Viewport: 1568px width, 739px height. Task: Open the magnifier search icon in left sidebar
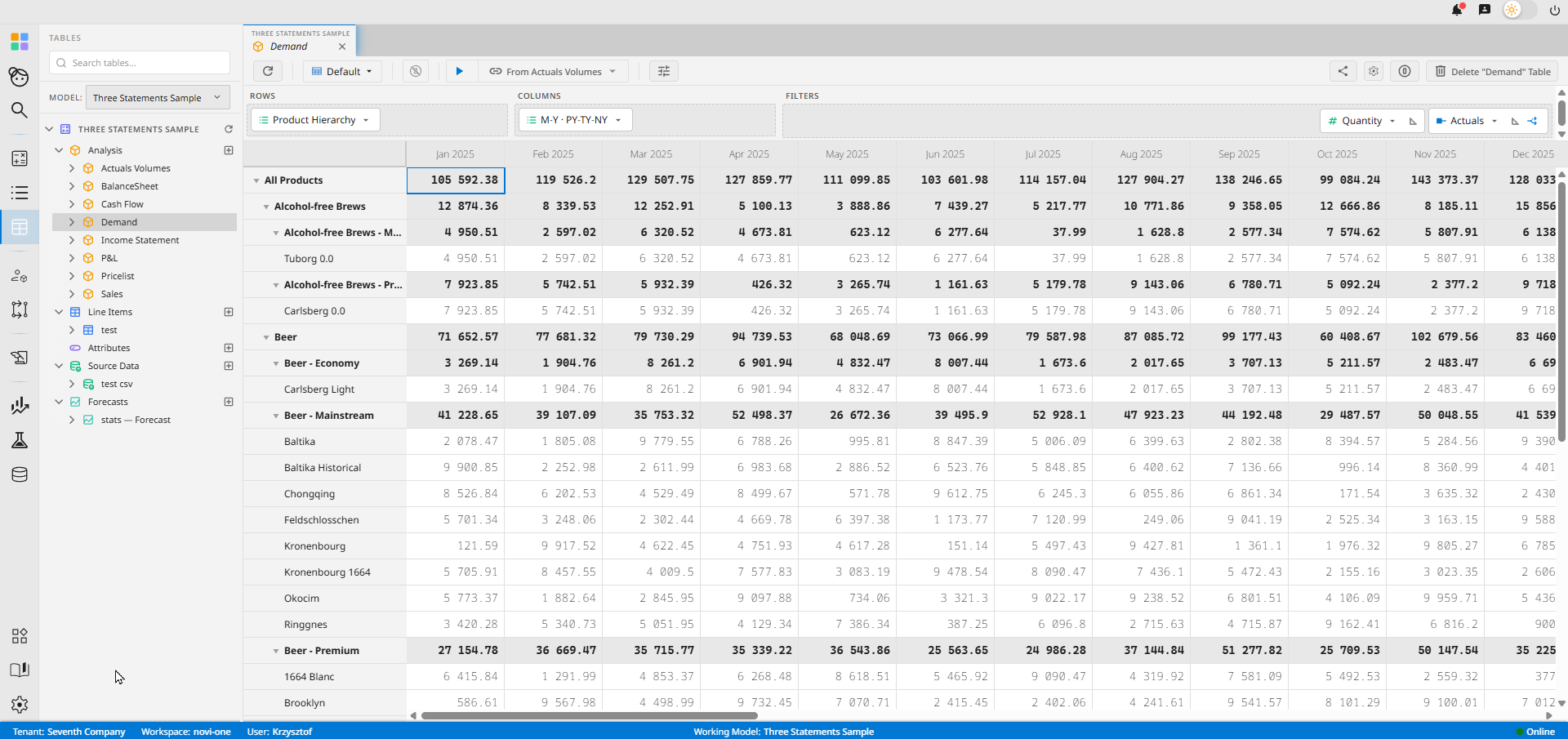(20, 110)
